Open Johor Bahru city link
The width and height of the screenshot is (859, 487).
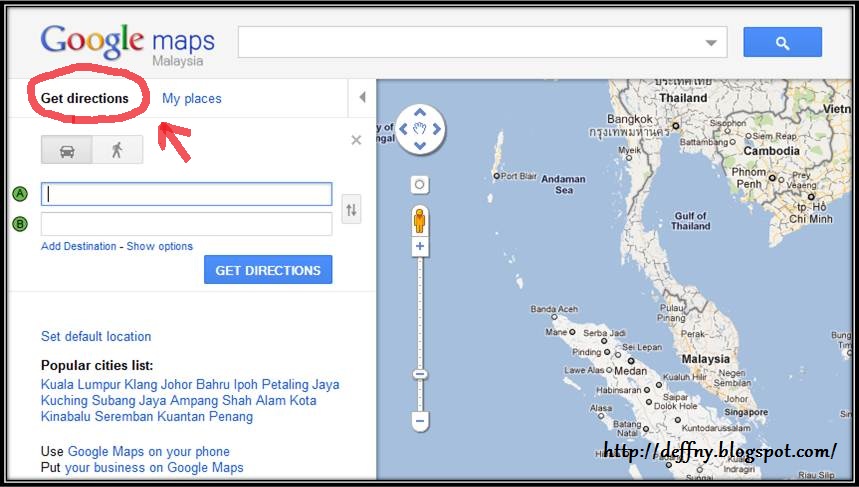point(196,385)
